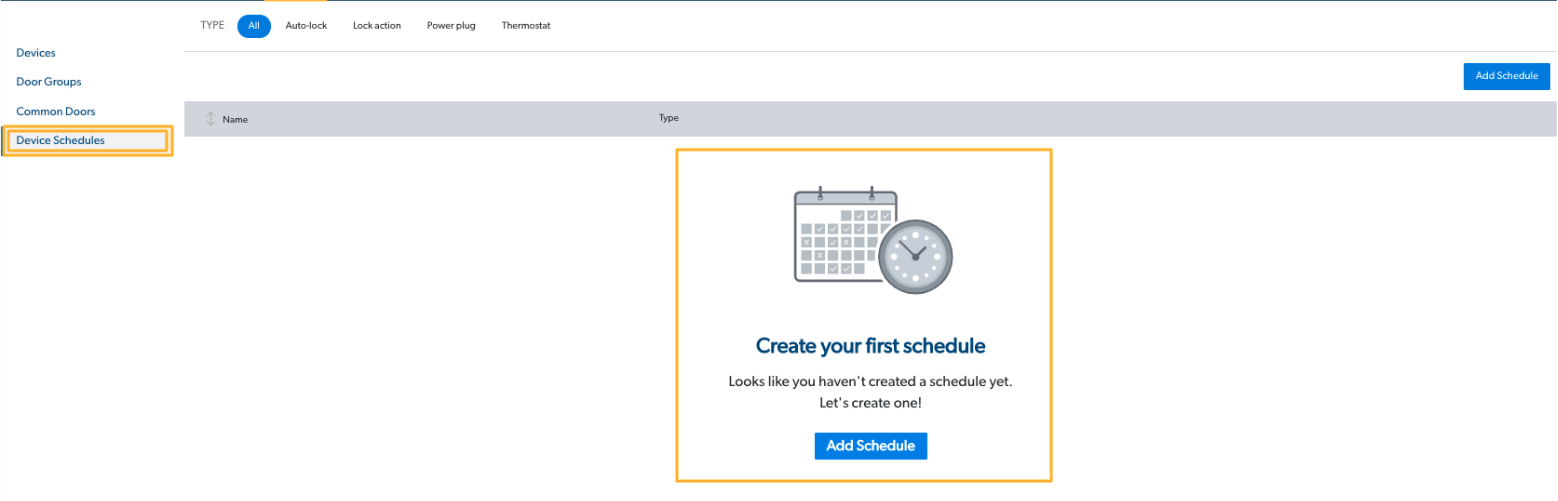This screenshot has width=1558, height=501.
Task: Click the Type column header
Action: (669, 118)
